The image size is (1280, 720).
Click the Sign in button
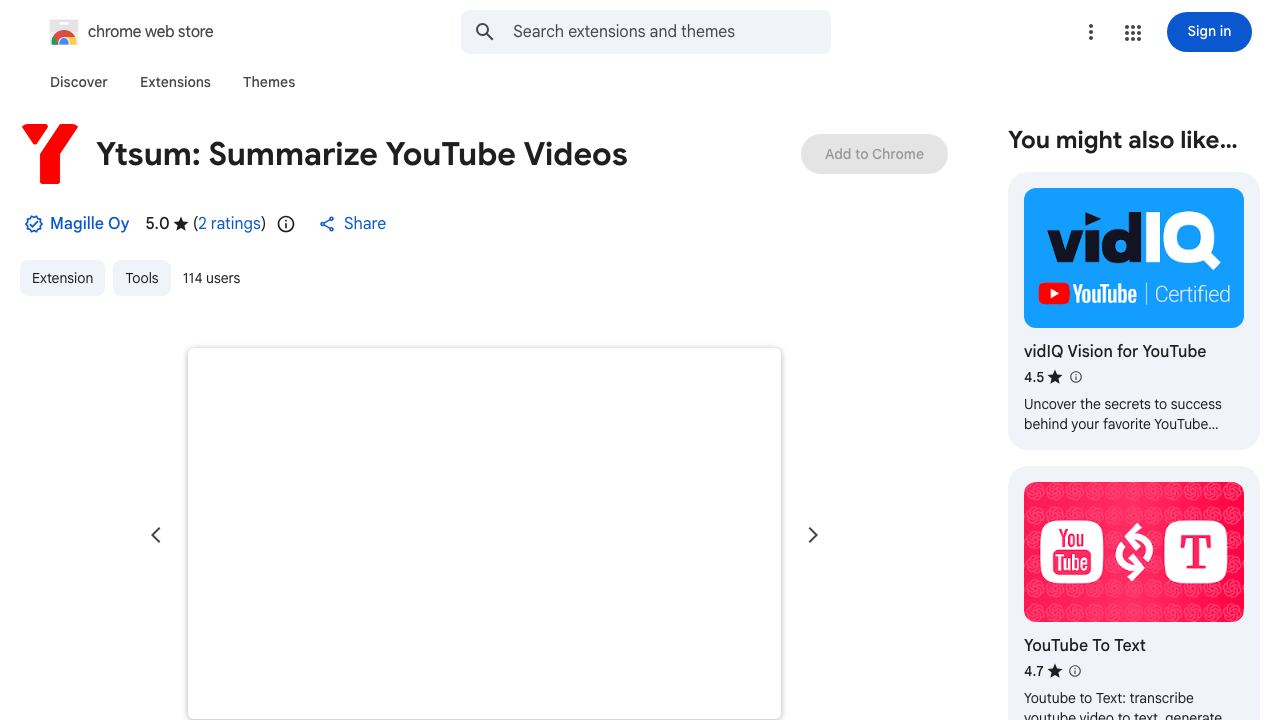[x=1209, y=32]
